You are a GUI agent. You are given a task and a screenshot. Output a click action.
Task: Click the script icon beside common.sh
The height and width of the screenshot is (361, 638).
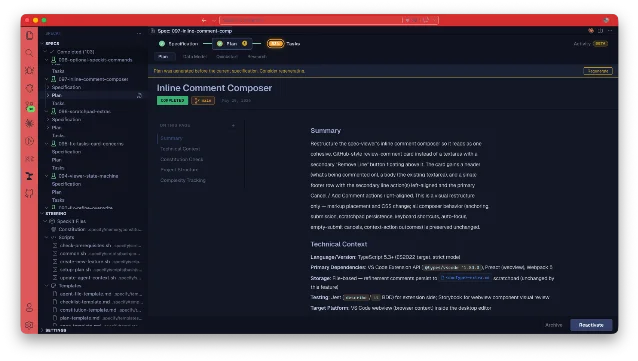click(55, 254)
